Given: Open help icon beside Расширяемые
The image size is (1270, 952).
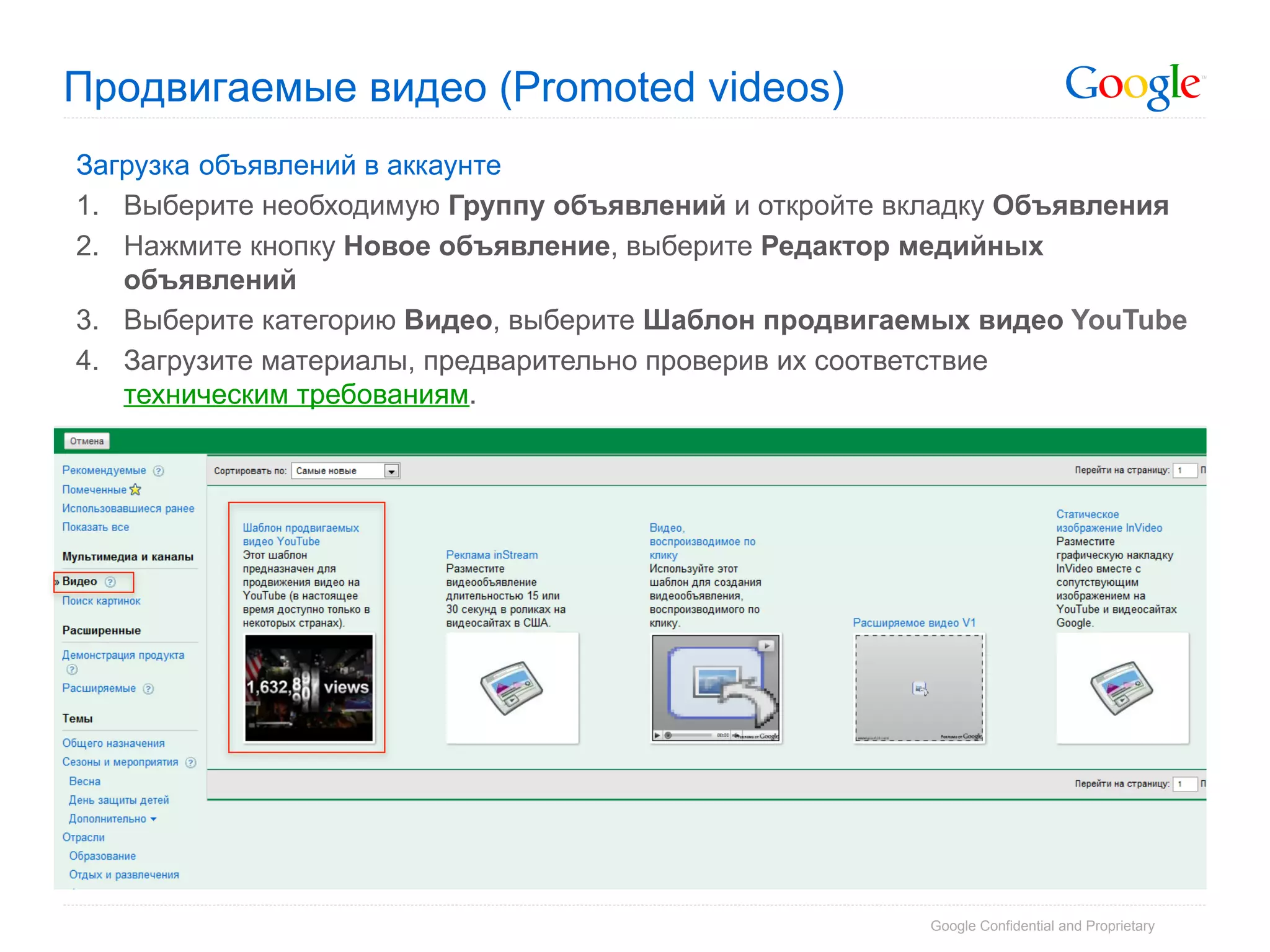Looking at the screenshot, I should tap(148, 689).
